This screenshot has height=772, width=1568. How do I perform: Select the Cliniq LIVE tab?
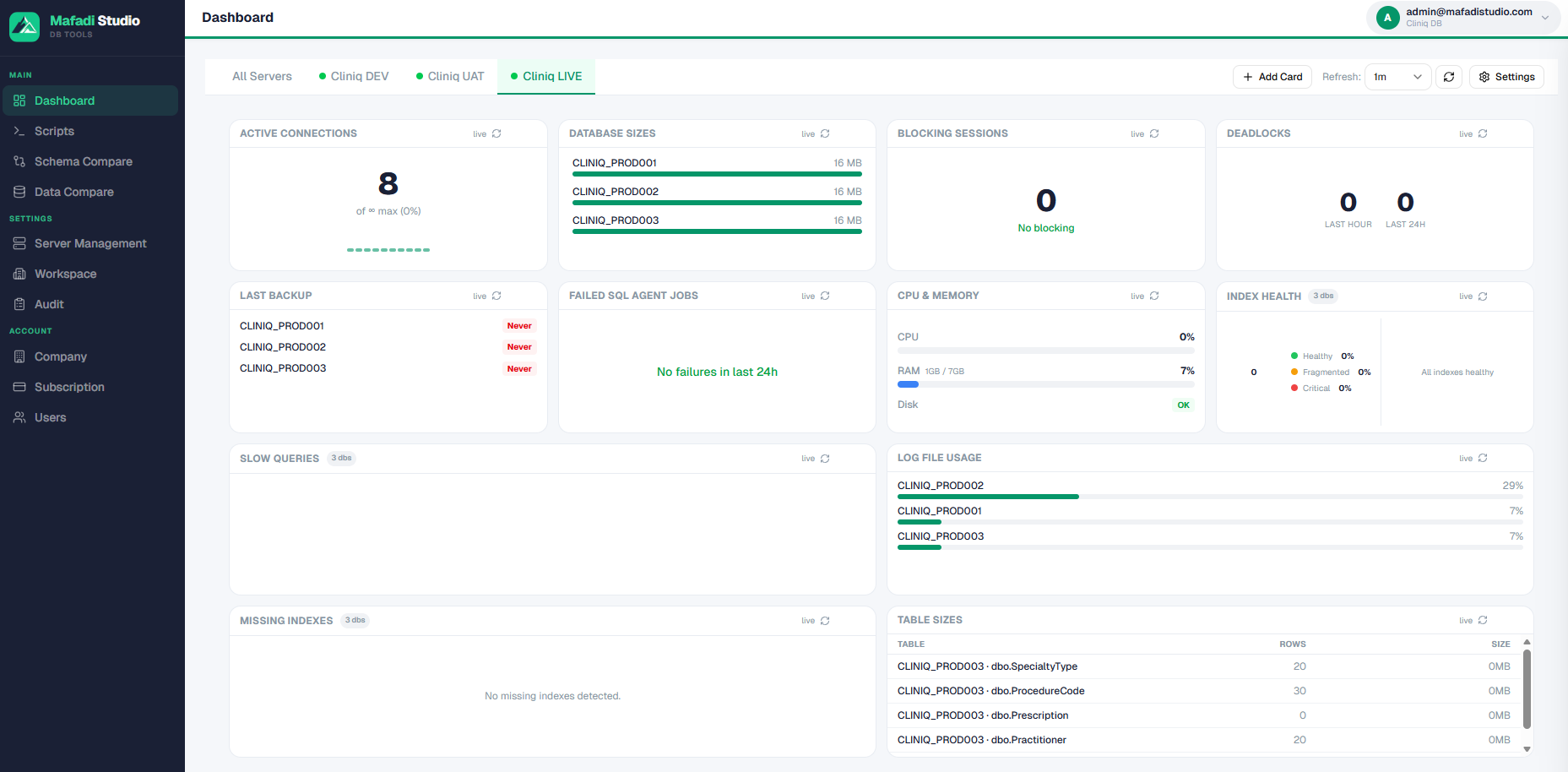coord(546,76)
